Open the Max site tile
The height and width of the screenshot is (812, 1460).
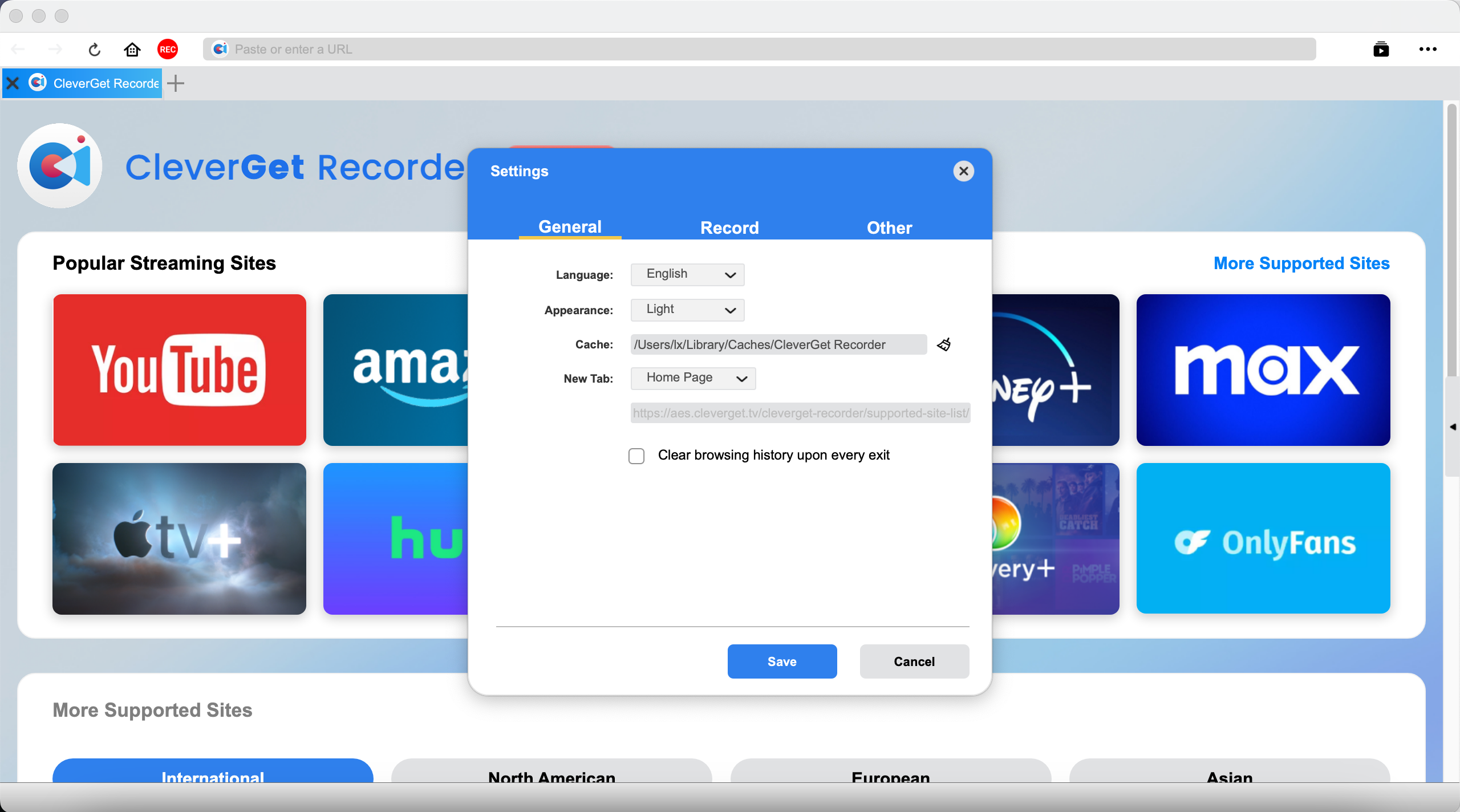[1263, 370]
